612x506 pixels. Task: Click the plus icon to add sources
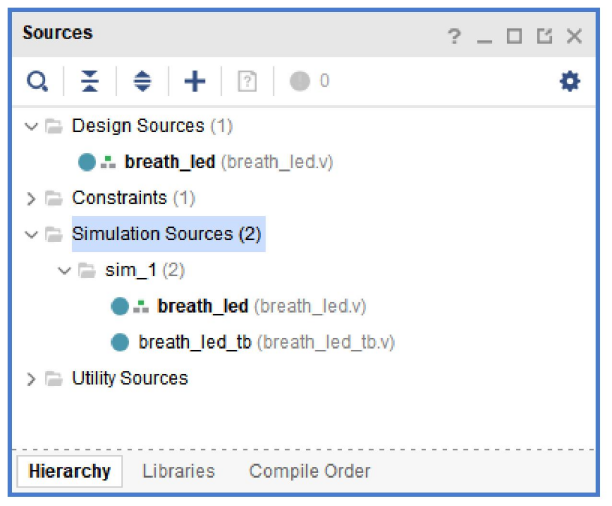[195, 82]
